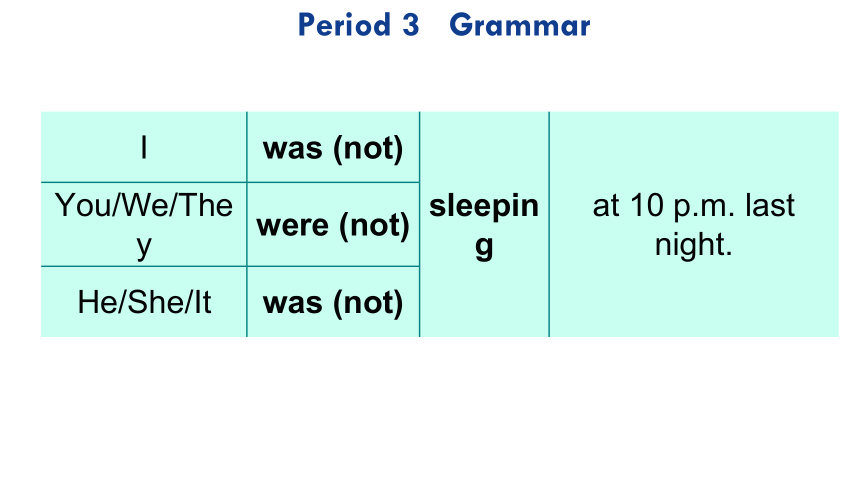The height and width of the screenshot is (484, 860).
Task: Select the last-row 'was (not)' cell
Action: point(333,302)
